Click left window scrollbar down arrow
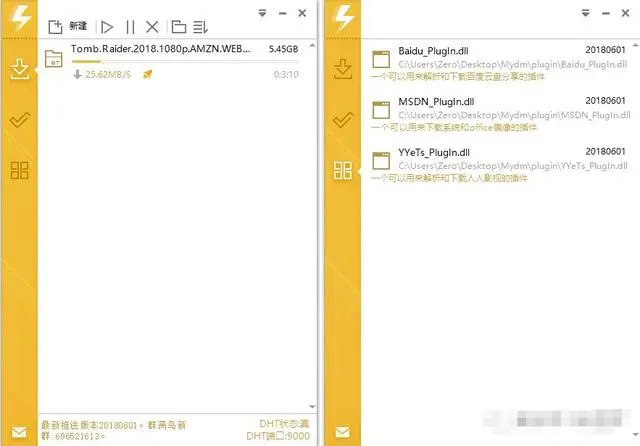 point(312,406)
